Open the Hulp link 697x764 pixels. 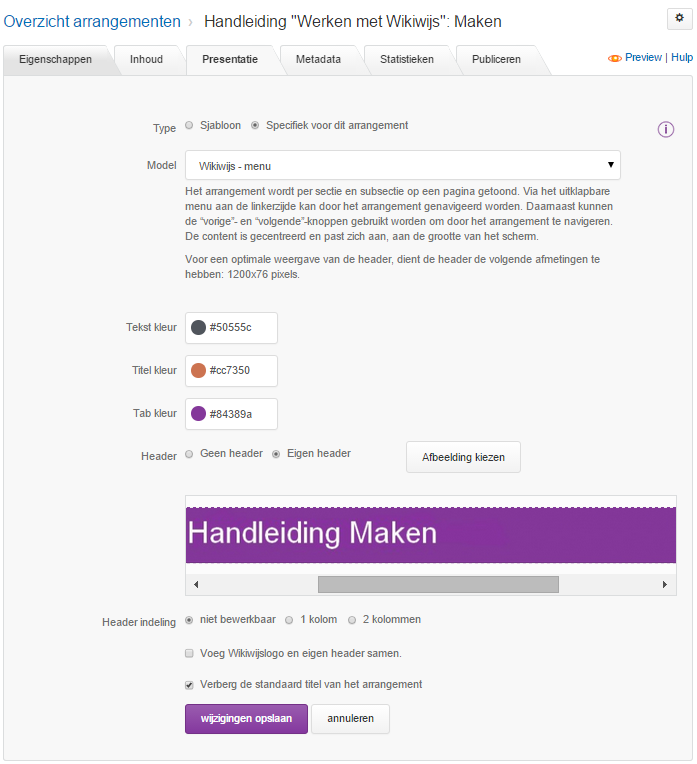click(x=682, y=58)
